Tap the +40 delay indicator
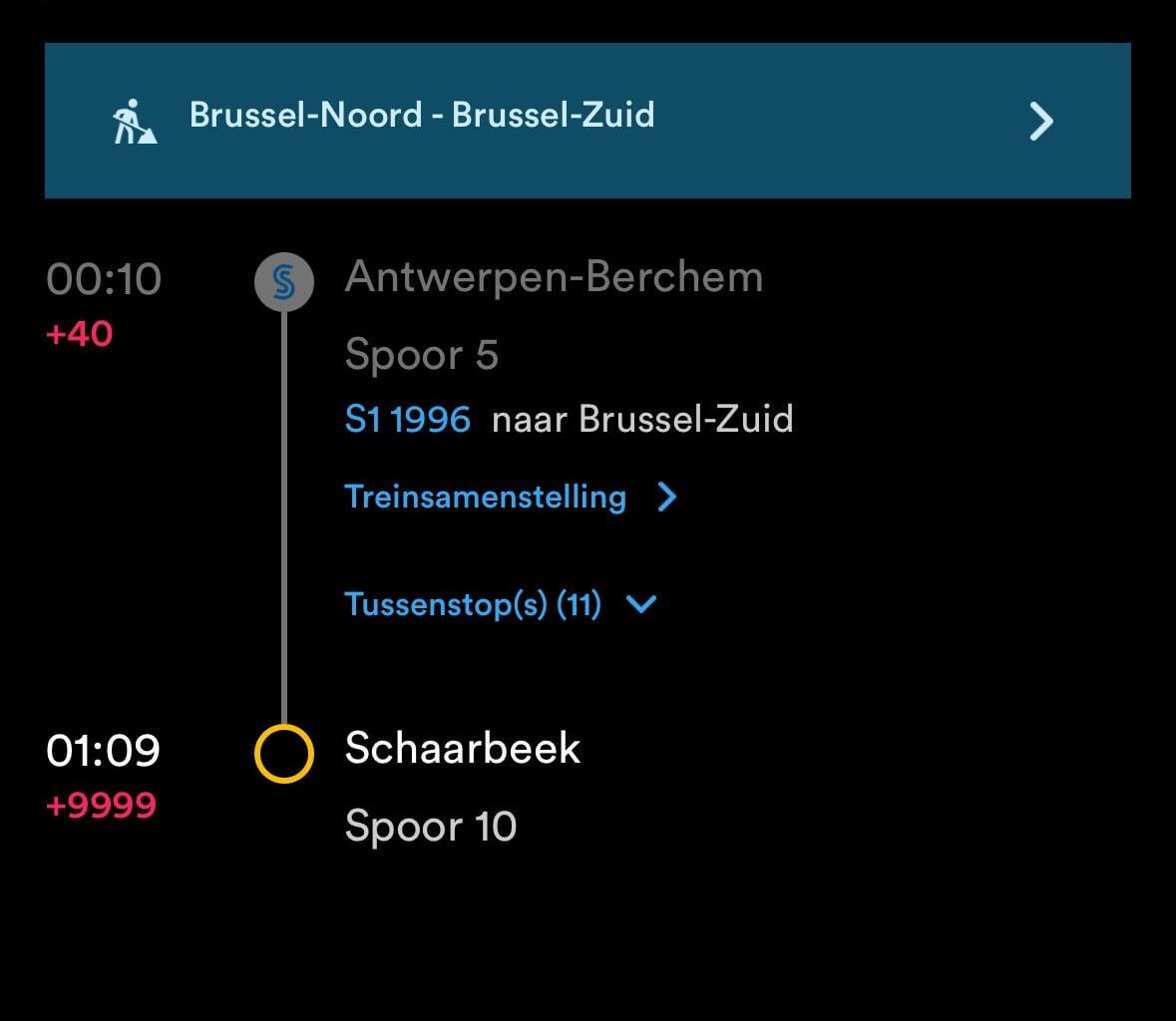Image resolution: width=1176 pixels, height=1021 pixels. (80, 334)
